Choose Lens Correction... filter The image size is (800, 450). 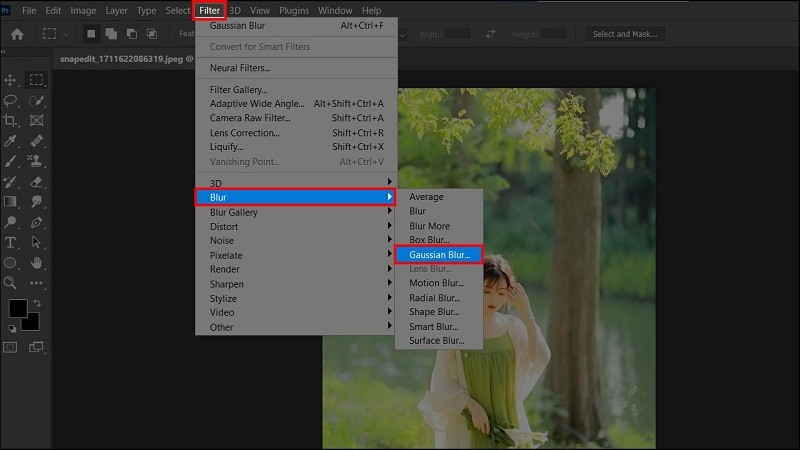click(x=296, y=132)
